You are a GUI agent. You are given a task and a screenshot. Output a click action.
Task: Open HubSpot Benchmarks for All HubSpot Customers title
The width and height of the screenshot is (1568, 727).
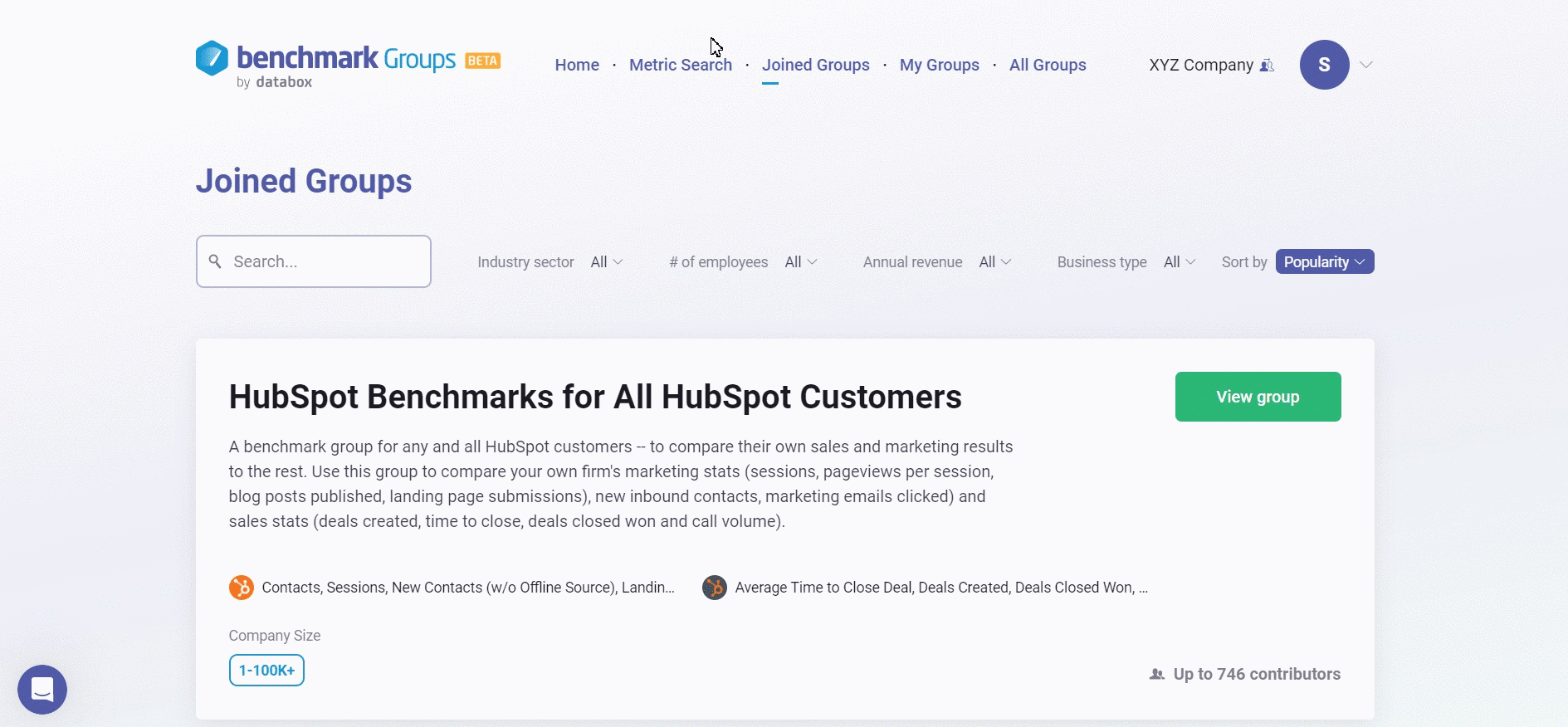click(x=594, y=397)
